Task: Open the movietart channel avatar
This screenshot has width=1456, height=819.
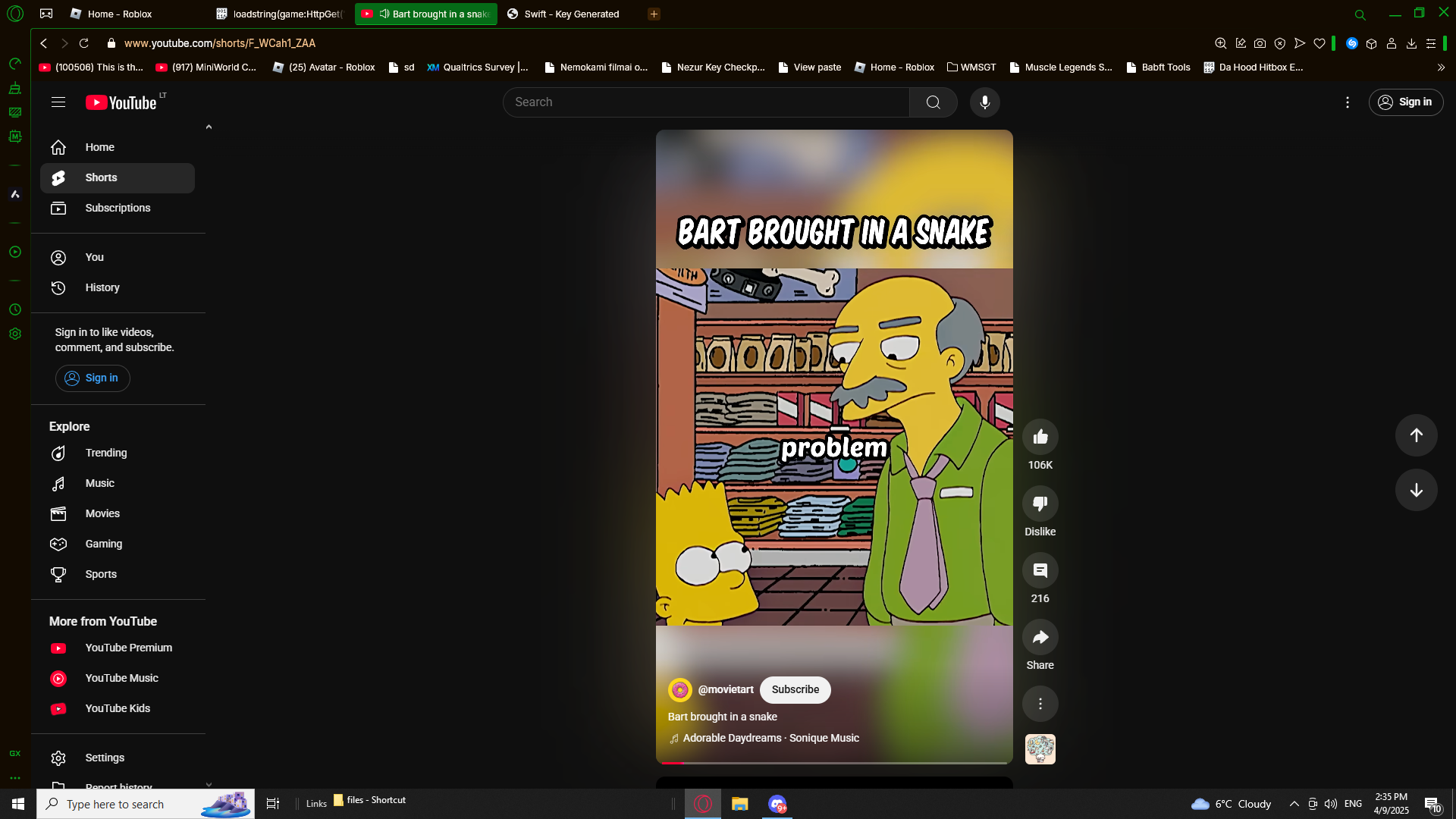Action: pyautogui.click(x=680, y=690)
